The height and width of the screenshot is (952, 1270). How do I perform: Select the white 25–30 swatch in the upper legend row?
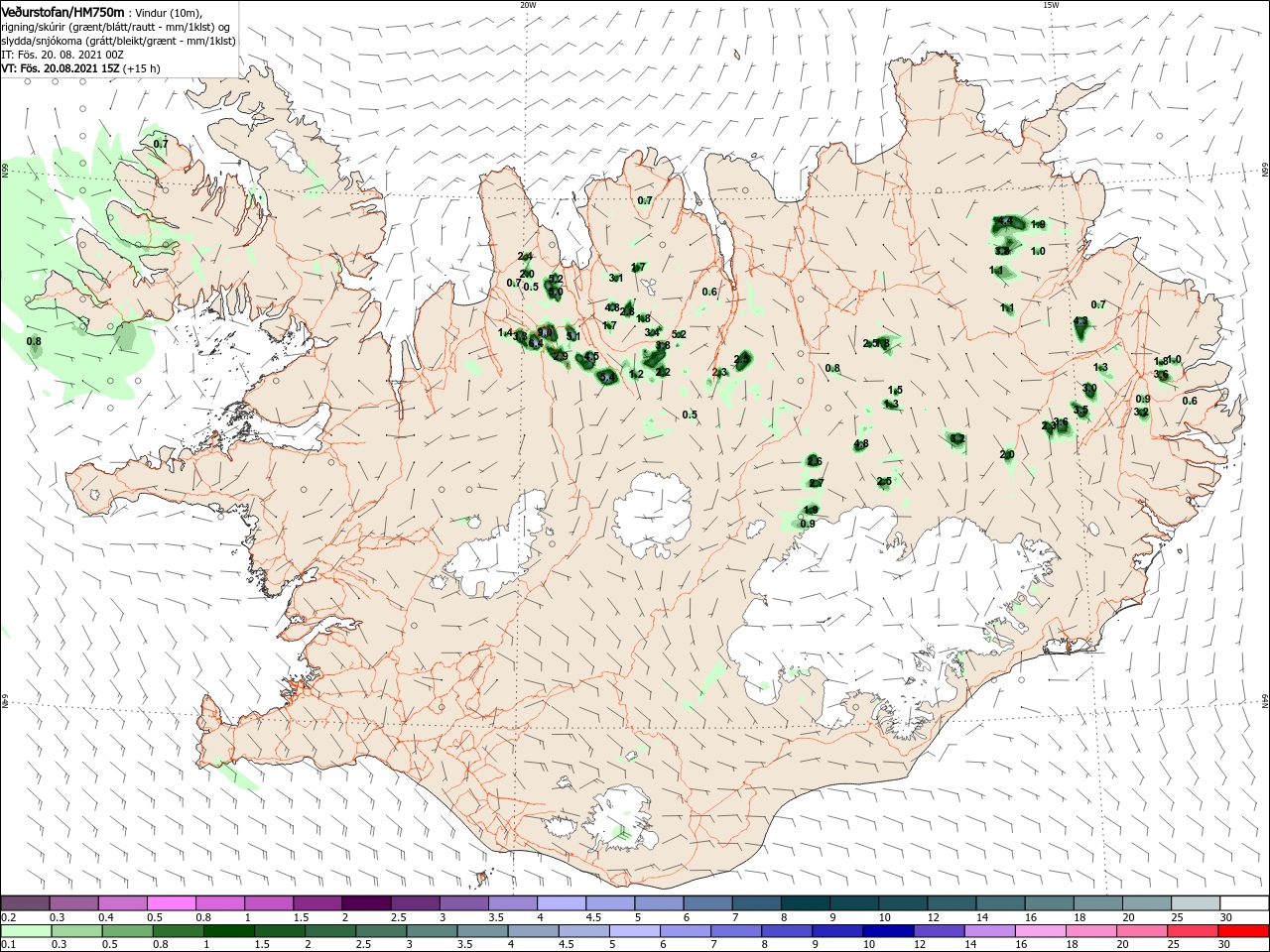click(1244, 903)
